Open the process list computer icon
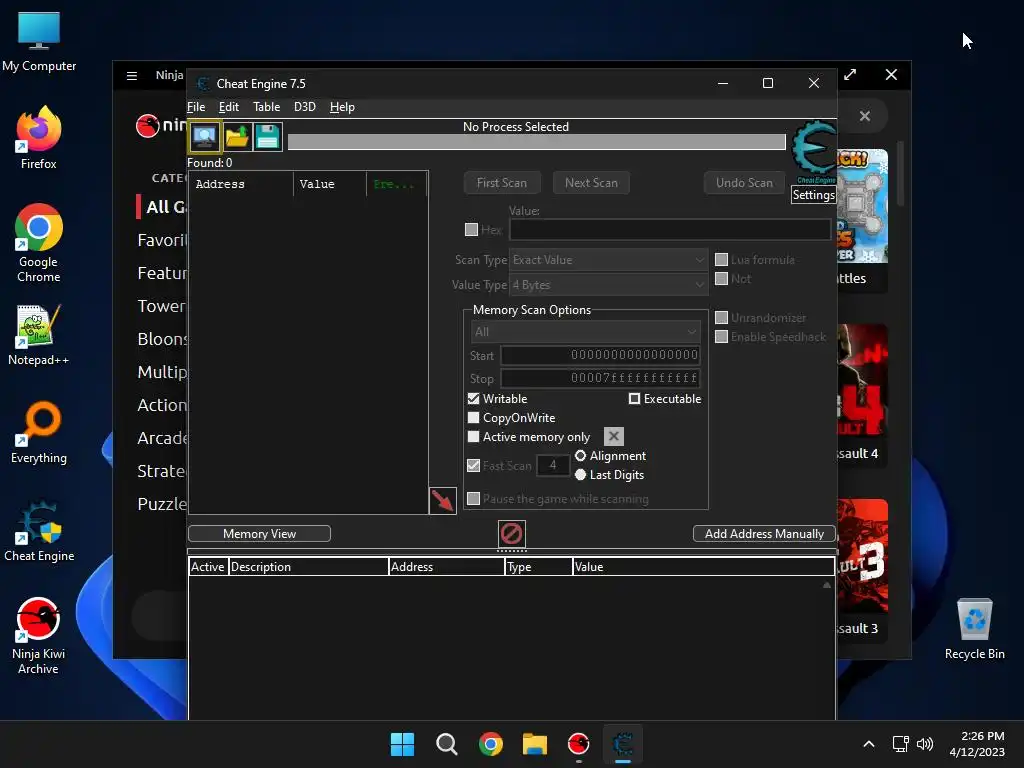Image resolution: width=1024 pixels, height=768 pixels. (x=205, y=136)
